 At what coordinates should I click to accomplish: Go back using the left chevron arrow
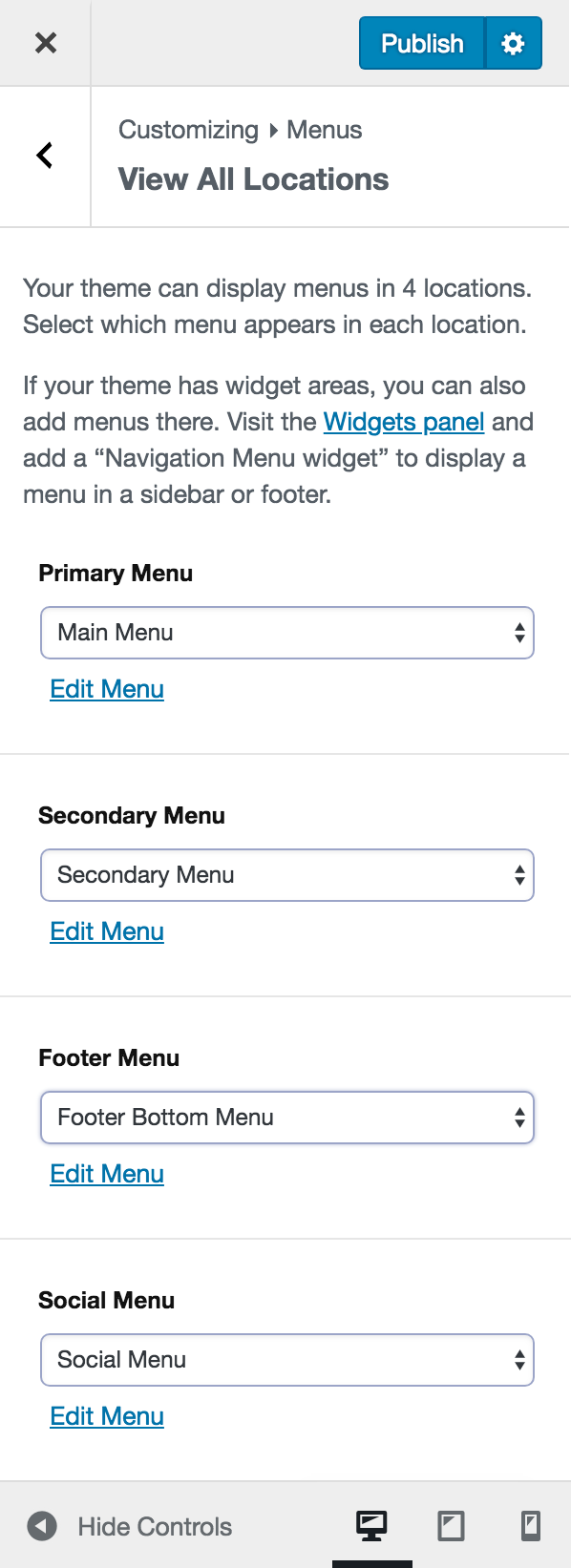(x=44, y=155)
